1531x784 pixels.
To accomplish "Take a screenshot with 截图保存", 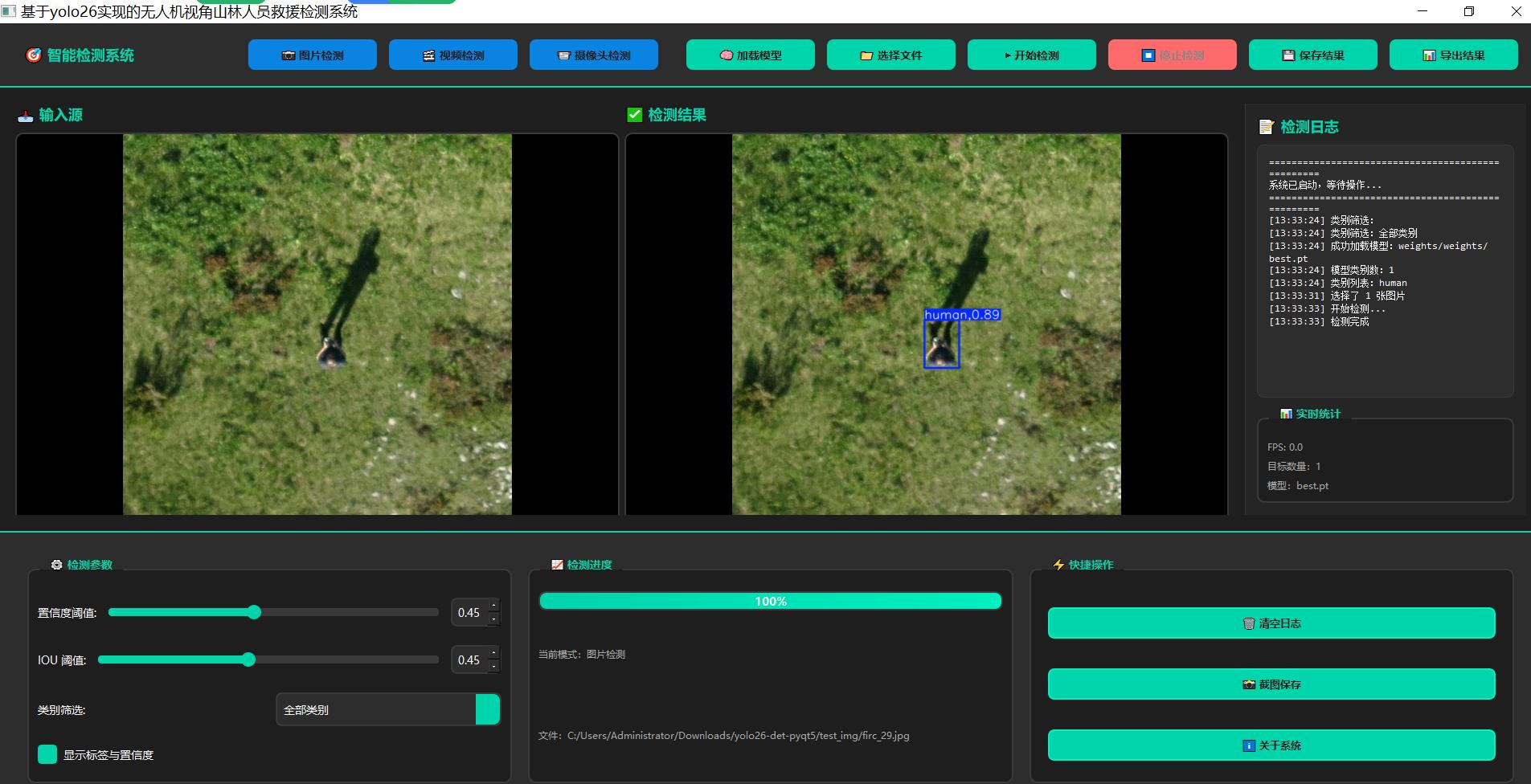I will click(x=1271, y=684).
